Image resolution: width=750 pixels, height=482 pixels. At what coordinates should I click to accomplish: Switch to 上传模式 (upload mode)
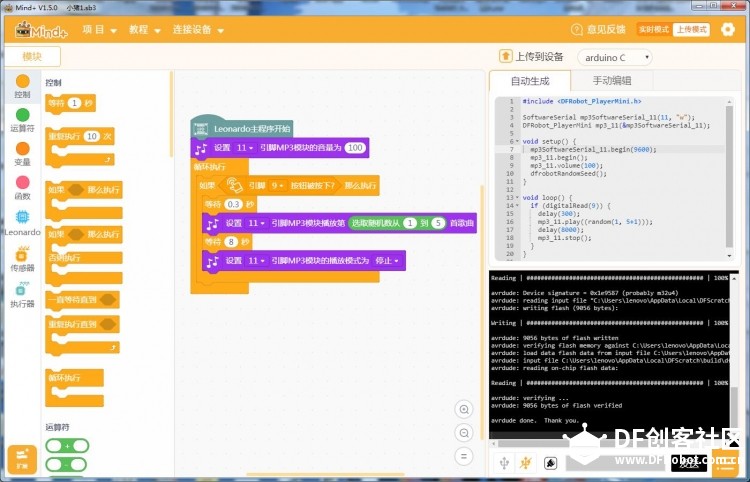point(691,30)
